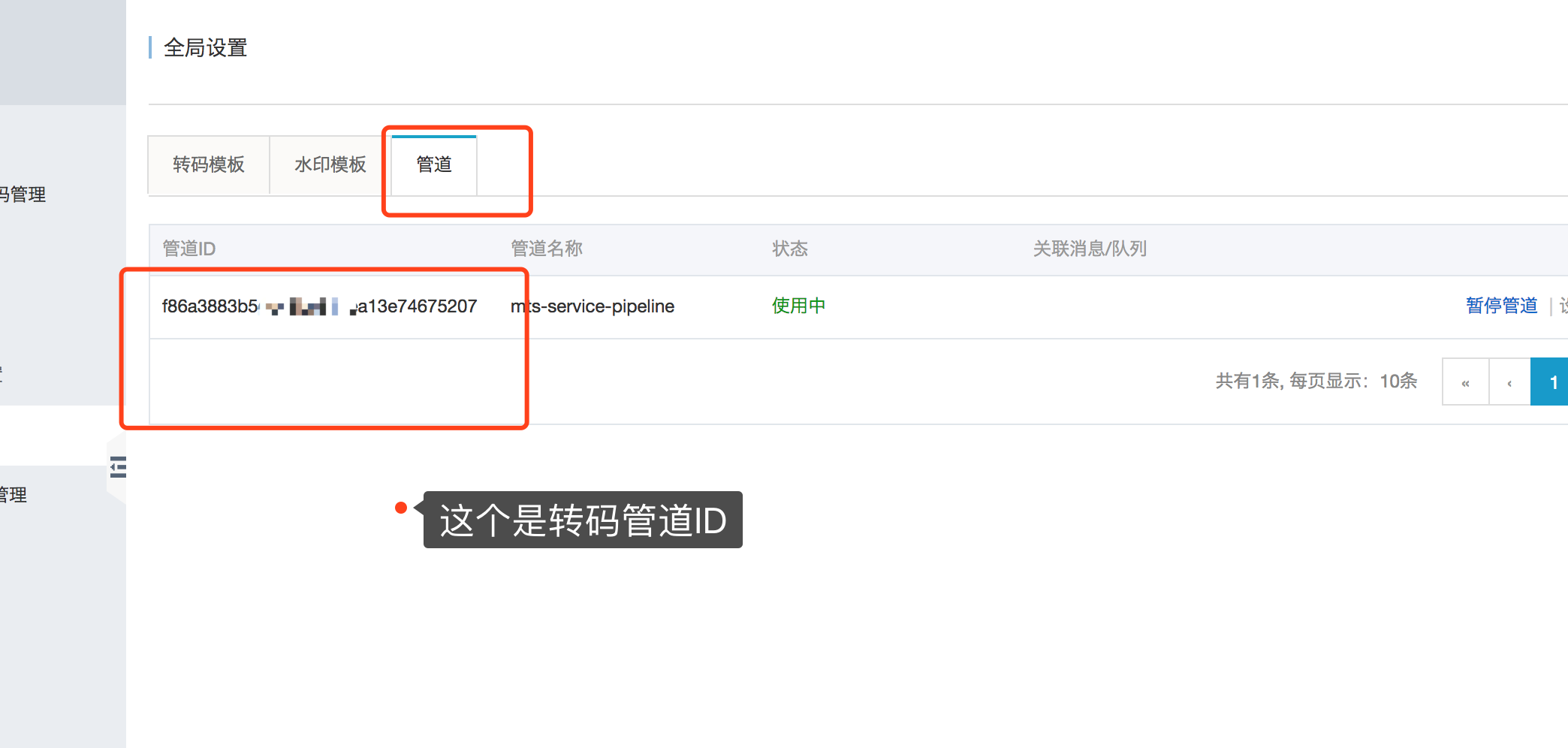Select the mts-service-pipeline name cell

tap(593, 306)
